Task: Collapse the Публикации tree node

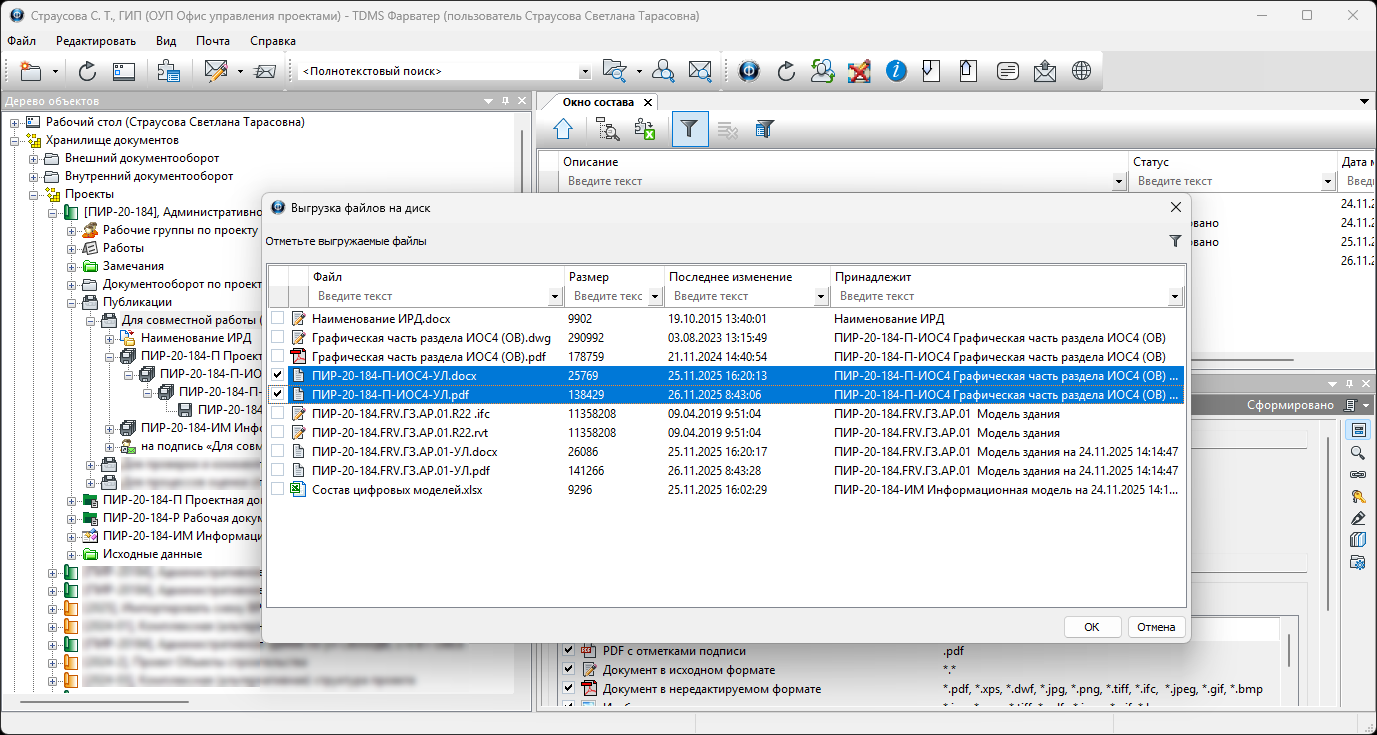Action: (72, 302)
